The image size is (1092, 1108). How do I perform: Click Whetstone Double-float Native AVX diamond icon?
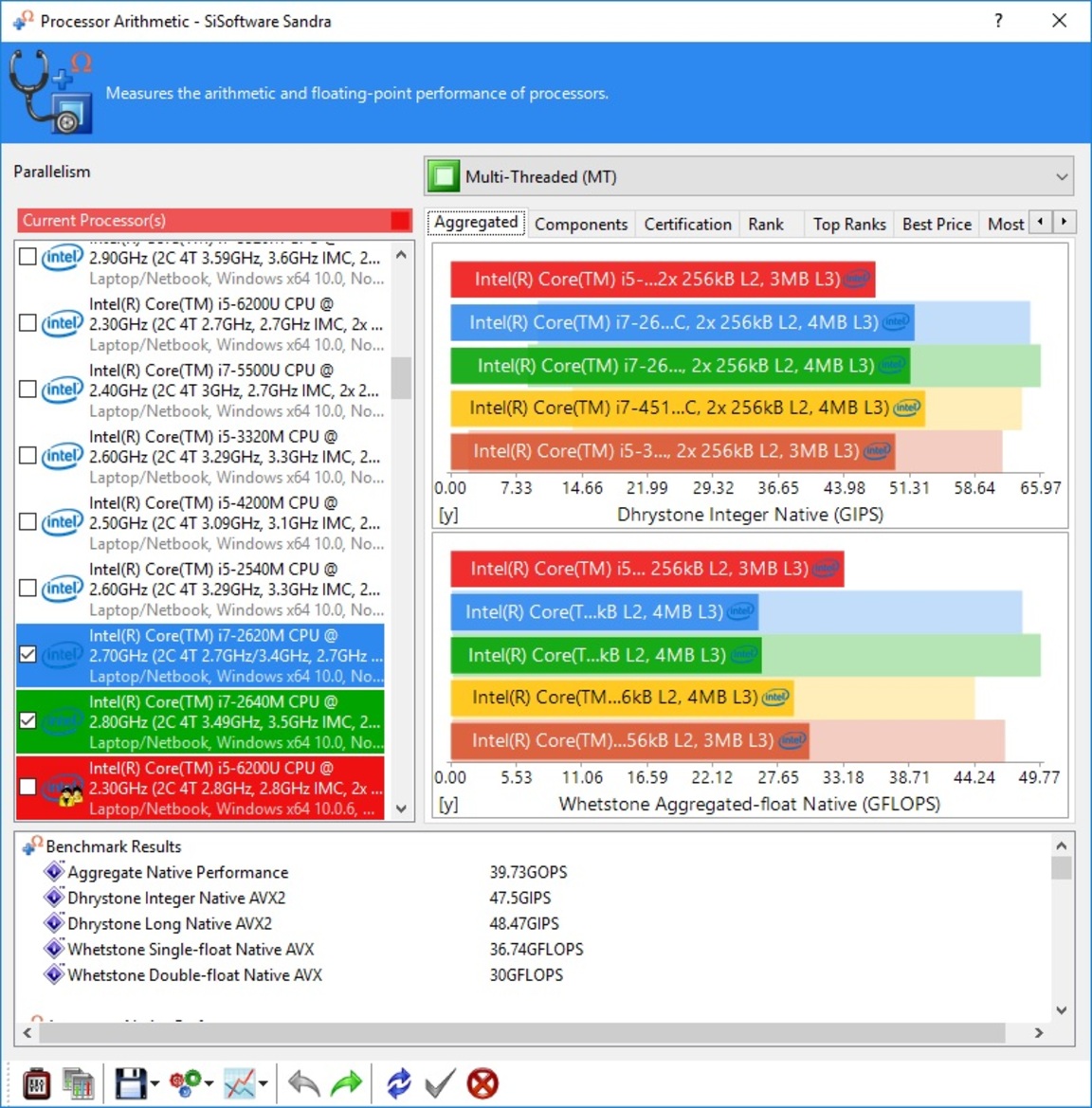(54, 974)
